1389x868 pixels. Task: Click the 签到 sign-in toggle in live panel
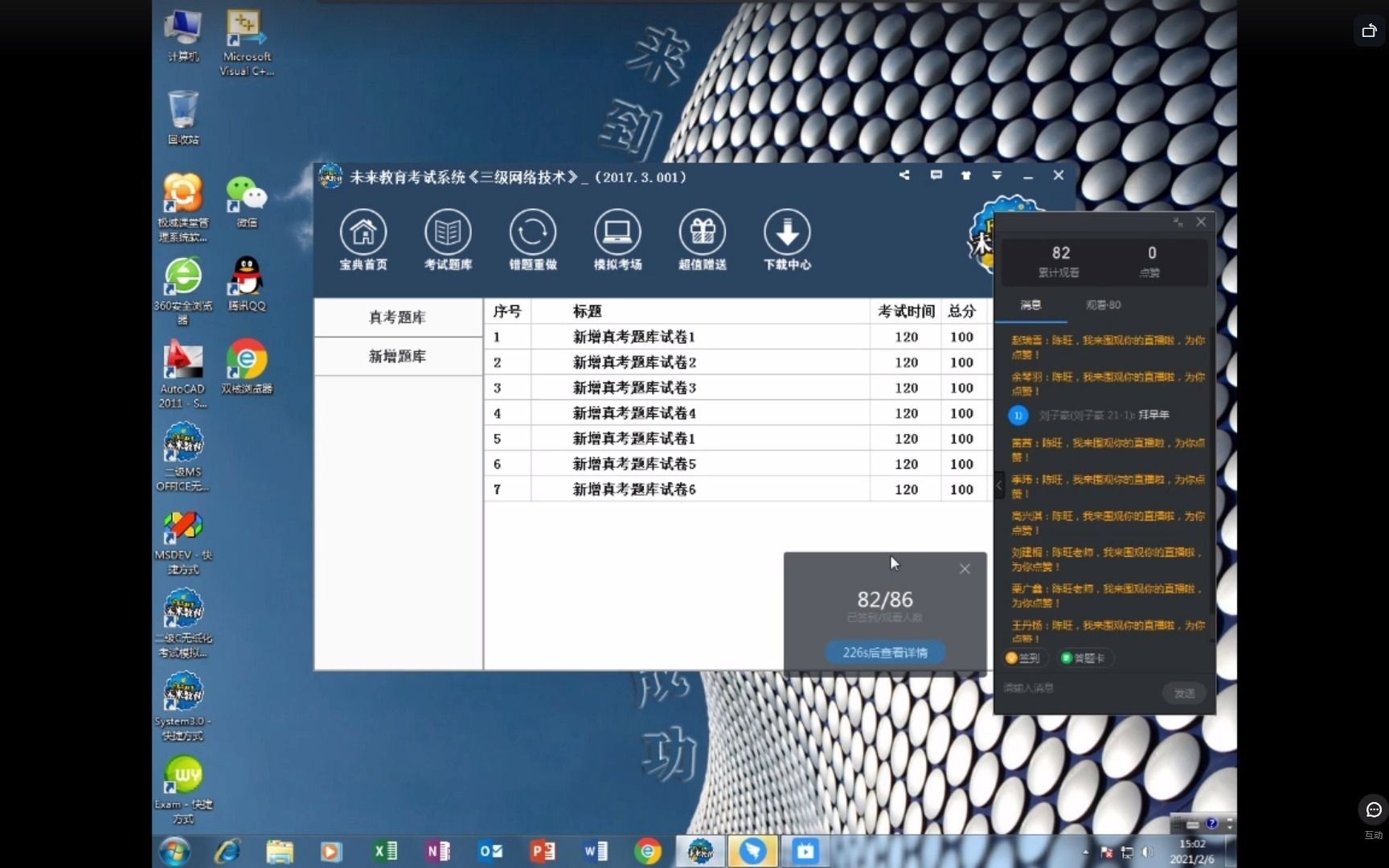[x=1022, y=657]
